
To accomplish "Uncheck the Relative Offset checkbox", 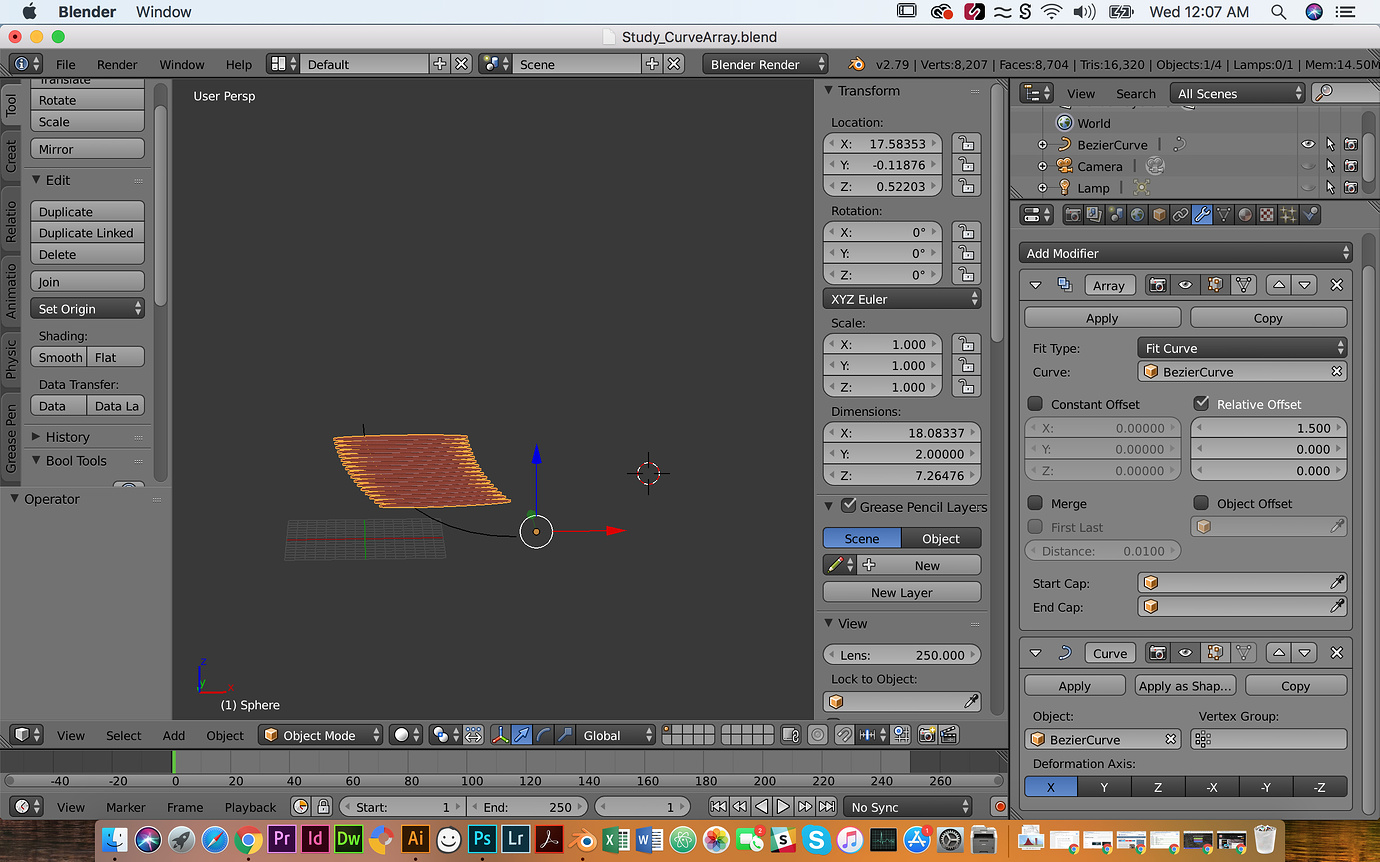I will point(1202,404).
